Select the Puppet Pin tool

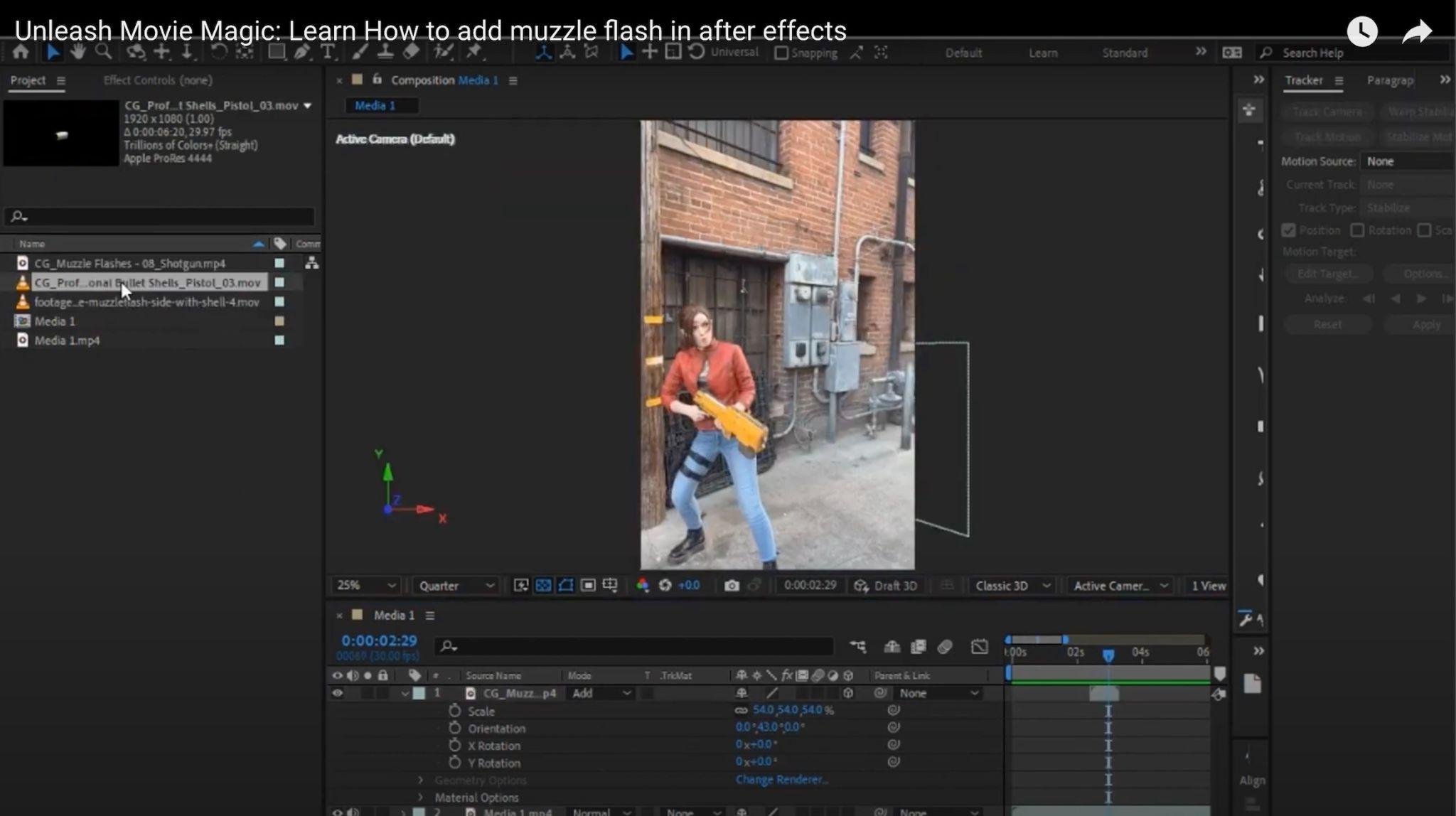[x=473, y=52]
